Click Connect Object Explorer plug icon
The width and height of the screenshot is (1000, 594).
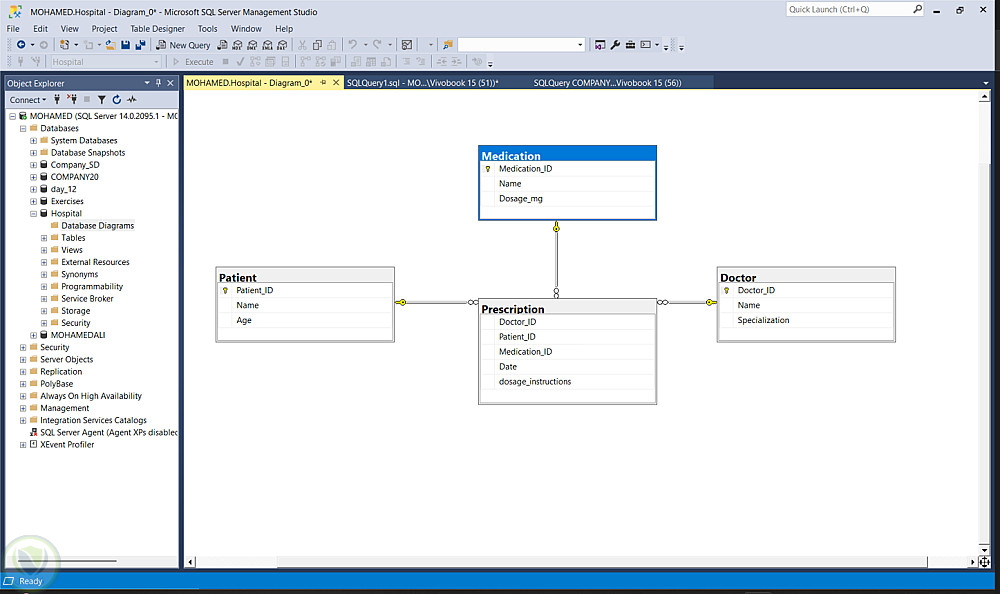pyautogui.click(x=57, y=100)
